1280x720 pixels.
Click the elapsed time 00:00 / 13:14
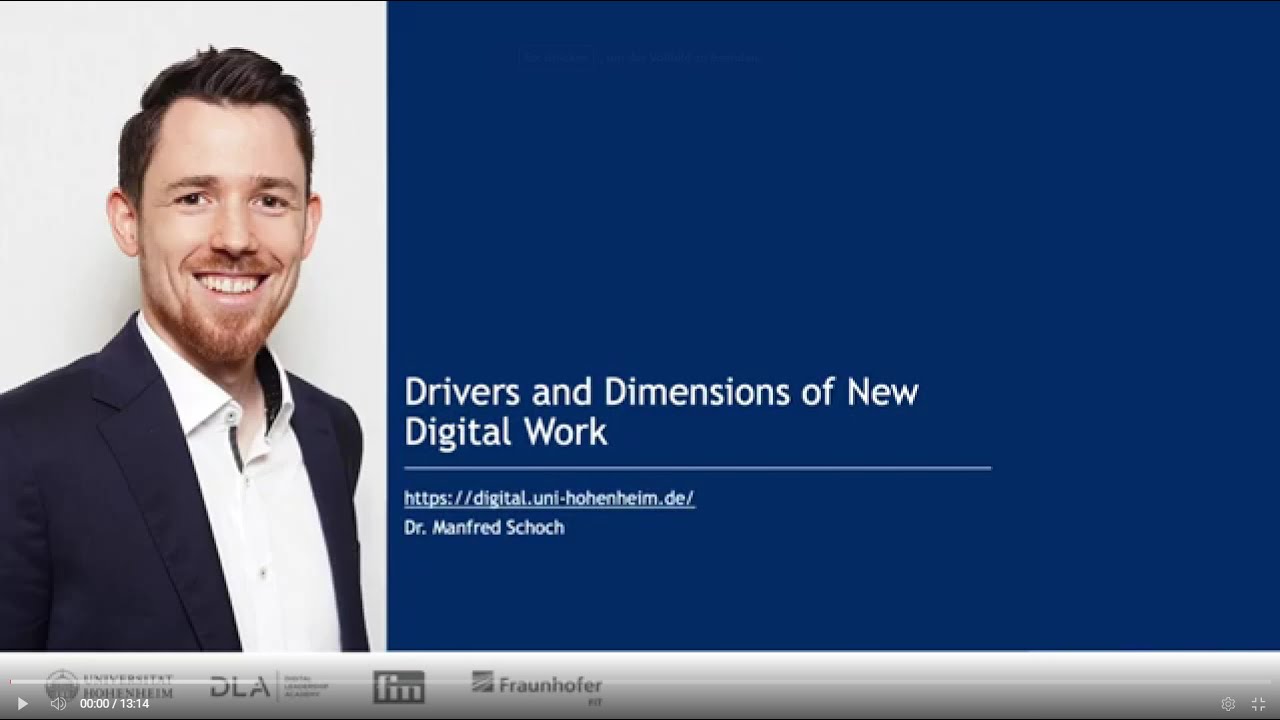114,704
